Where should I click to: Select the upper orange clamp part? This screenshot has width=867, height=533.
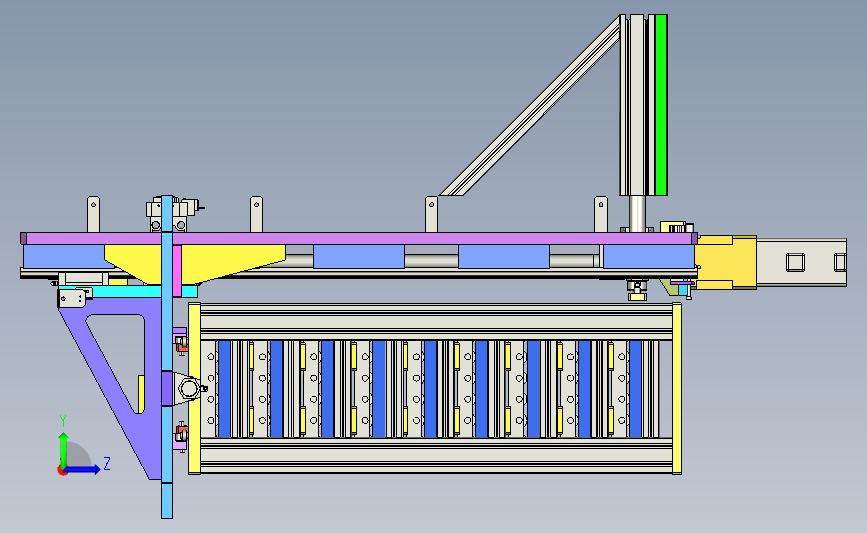coord(182,344)
